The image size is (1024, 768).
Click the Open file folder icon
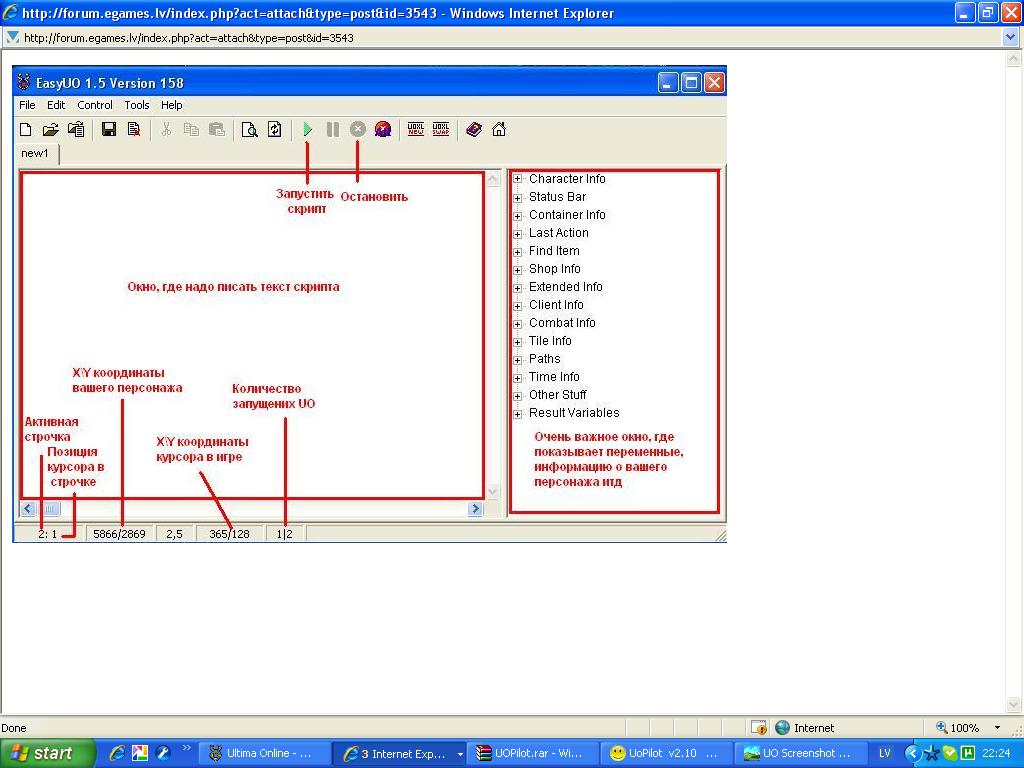tap(50, 129)
